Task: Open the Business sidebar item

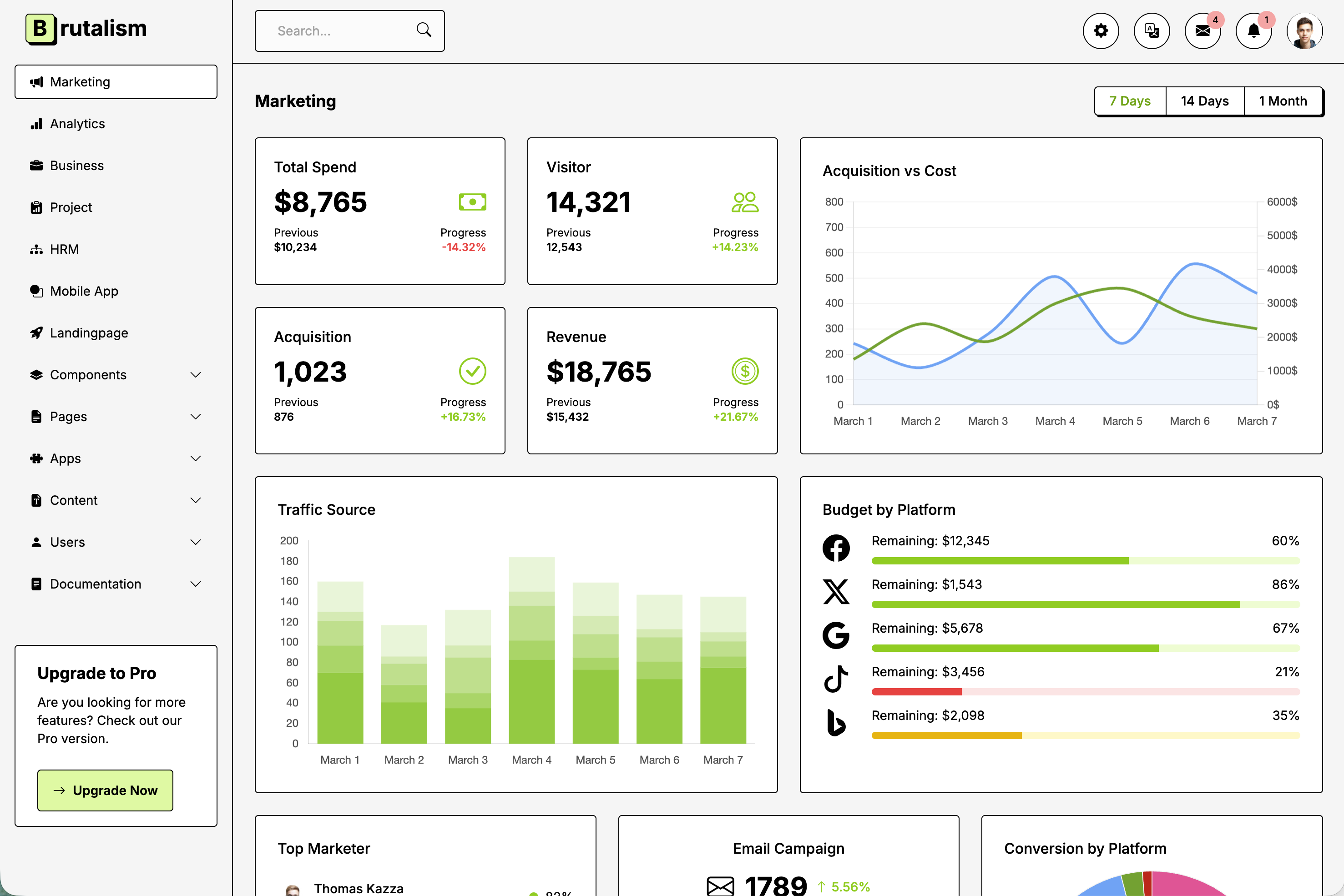Action: point(116,166)
